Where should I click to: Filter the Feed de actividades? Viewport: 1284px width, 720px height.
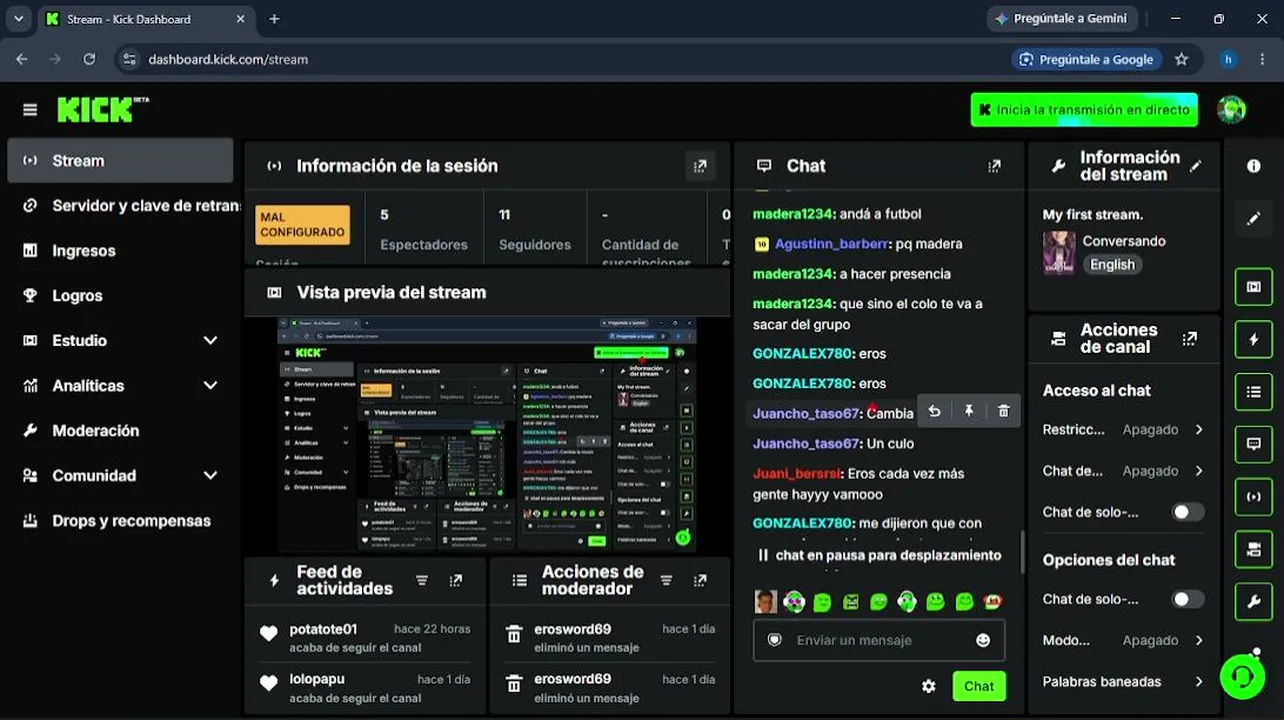point(422,580)
